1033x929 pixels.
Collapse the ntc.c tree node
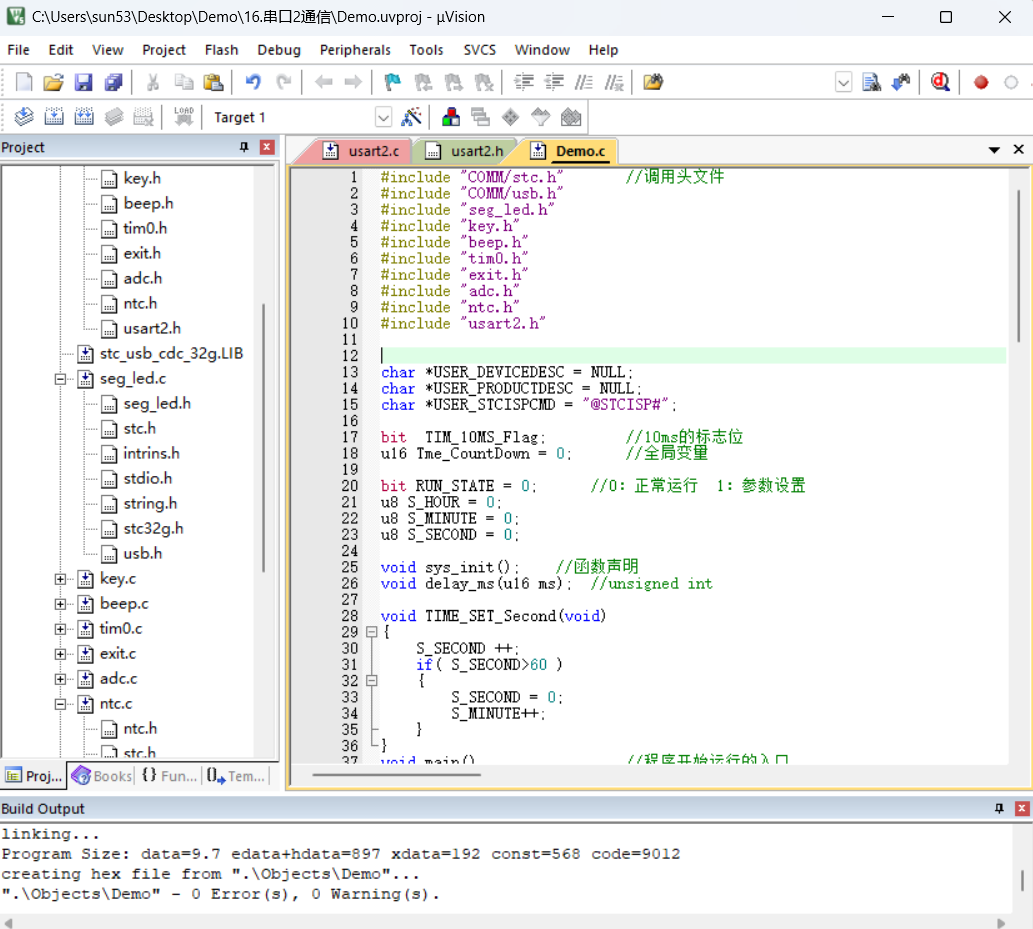point(60,704)
